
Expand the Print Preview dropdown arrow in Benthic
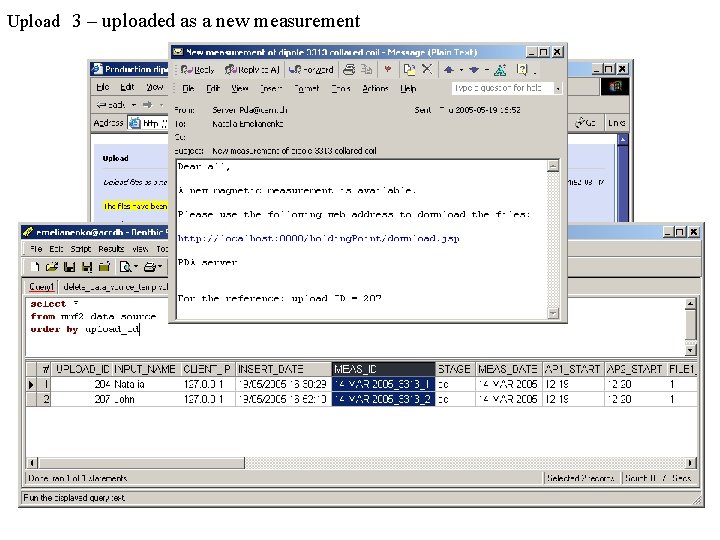tap(136, 266)
